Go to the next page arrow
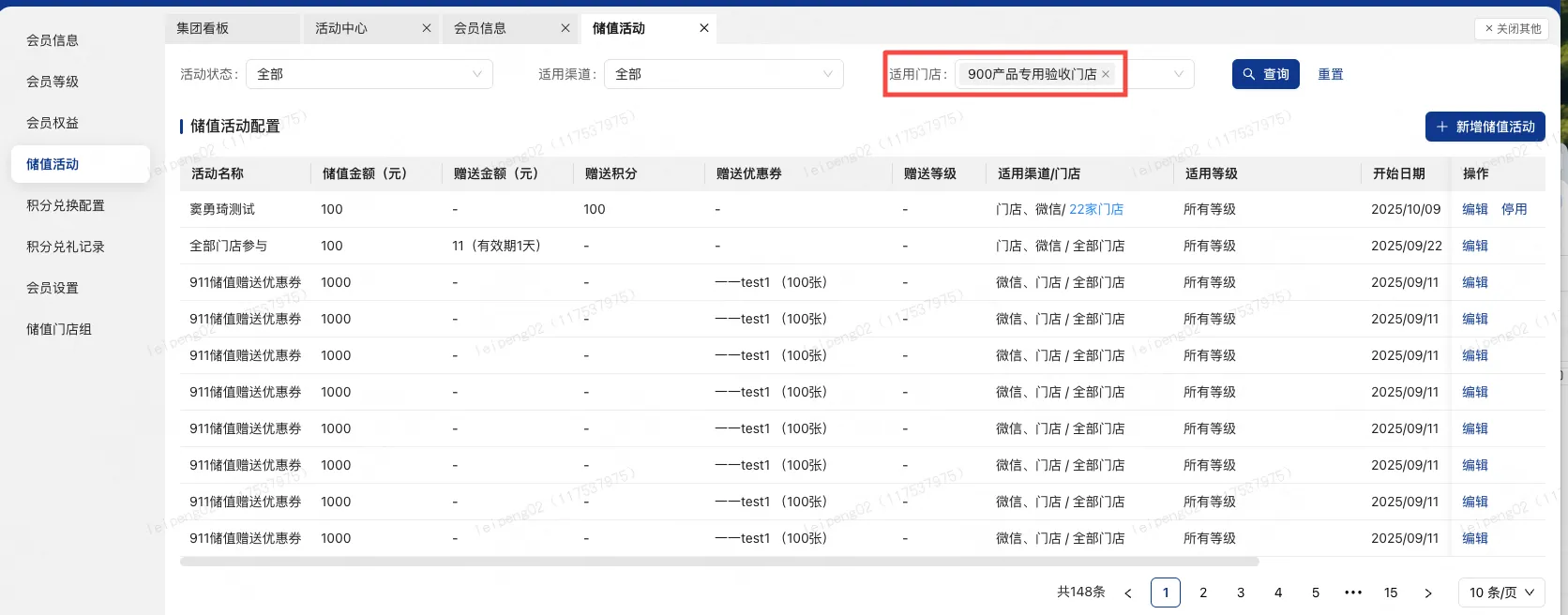Viewport: 1568px width, 615px height. coord(1428,592)
